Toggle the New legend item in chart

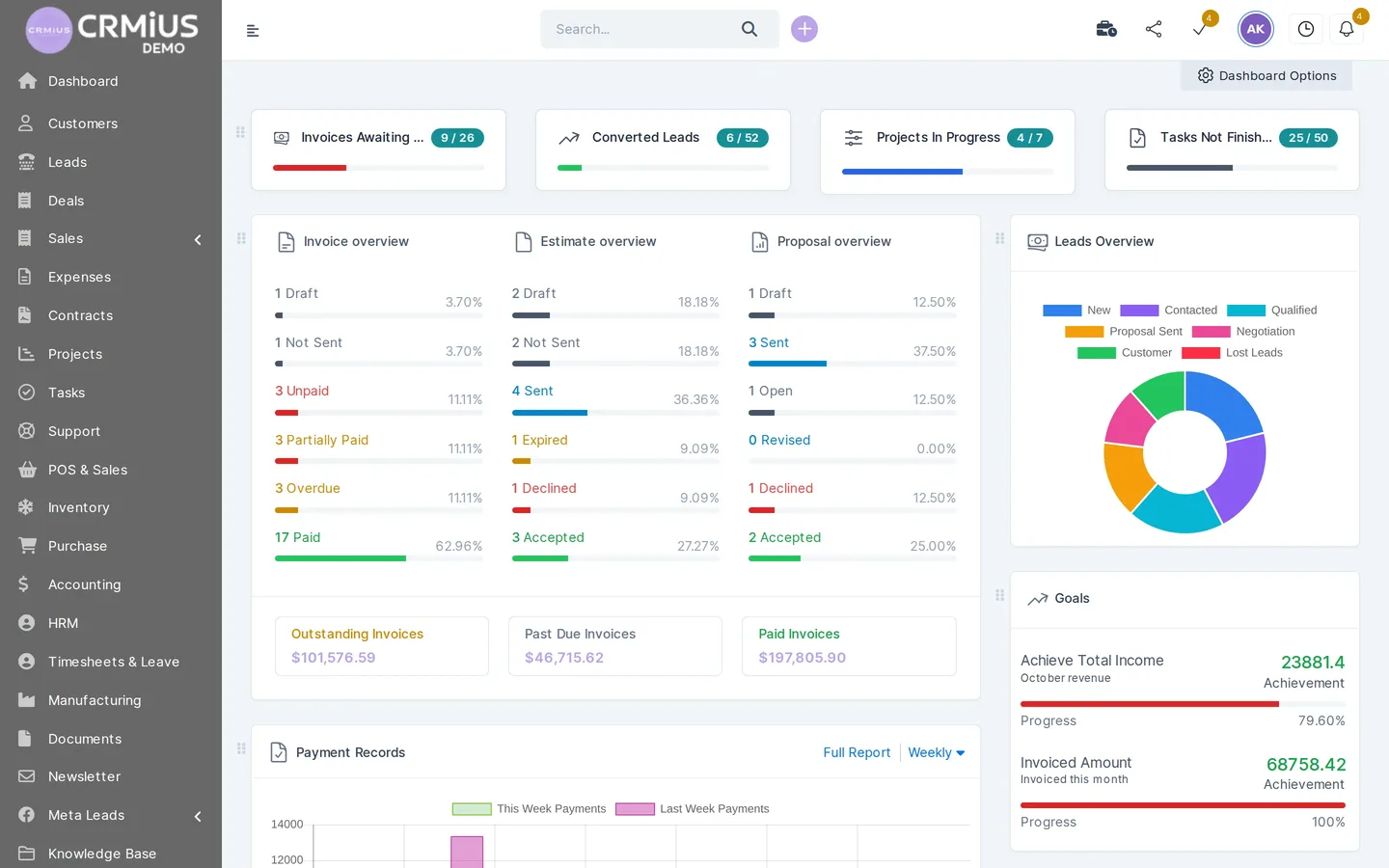coord(1076,311)
